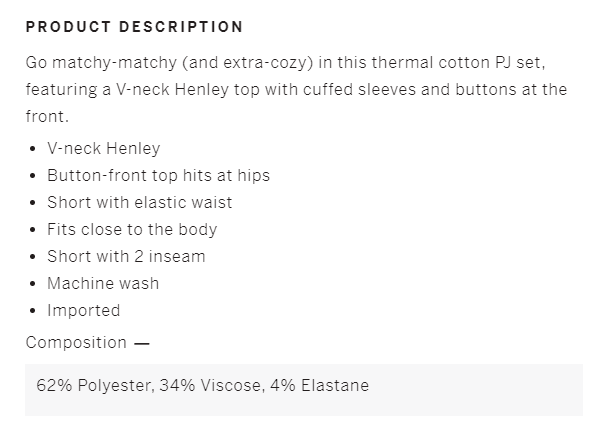Click the bullet dot before Machine wash
594x432 pixels.
point(33,283)
